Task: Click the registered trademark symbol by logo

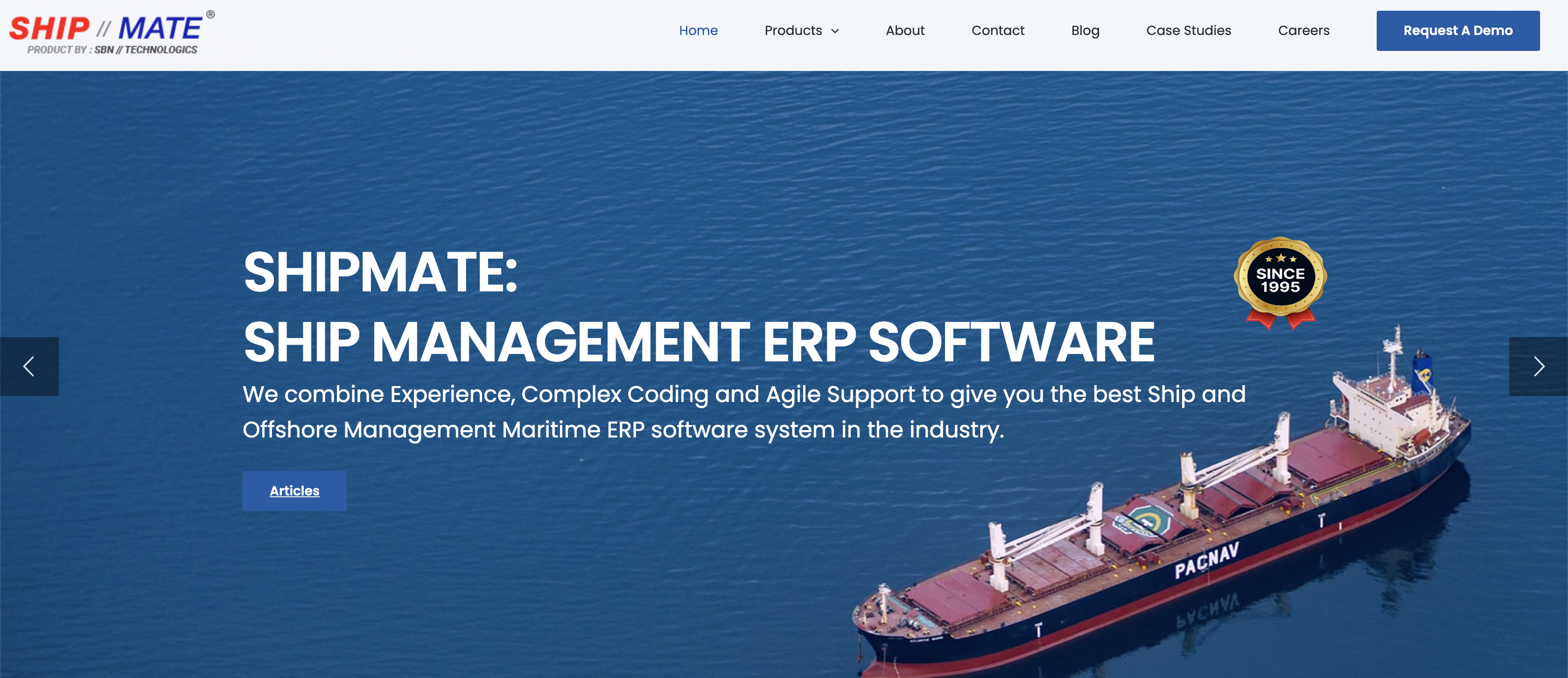Action: point(210,15)
